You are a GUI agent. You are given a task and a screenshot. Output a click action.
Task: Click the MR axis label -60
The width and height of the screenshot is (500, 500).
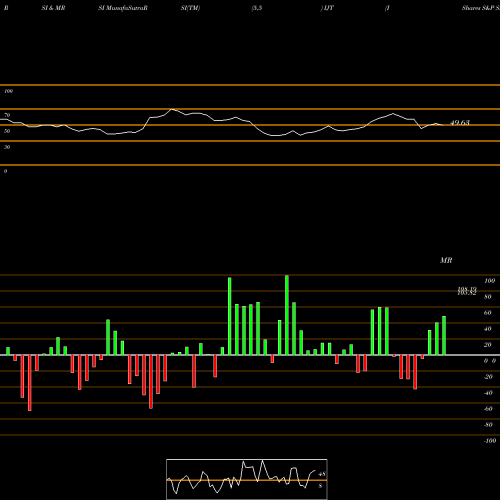488,409
